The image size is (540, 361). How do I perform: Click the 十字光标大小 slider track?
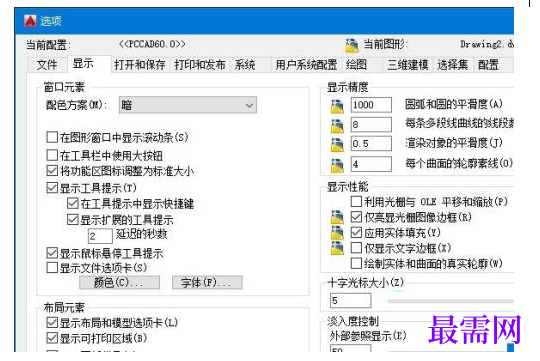(450, 301)
